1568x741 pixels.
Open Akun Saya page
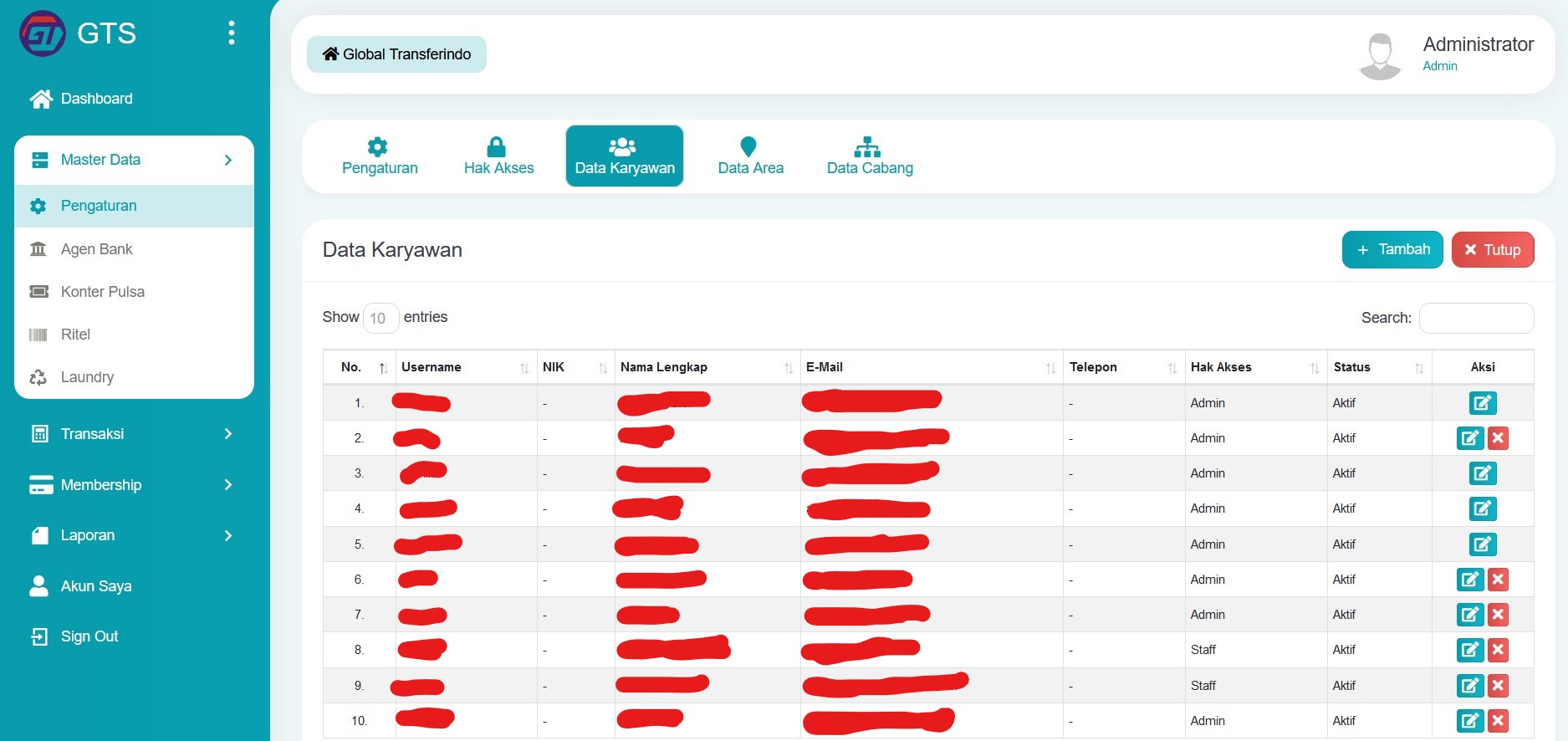81,586
